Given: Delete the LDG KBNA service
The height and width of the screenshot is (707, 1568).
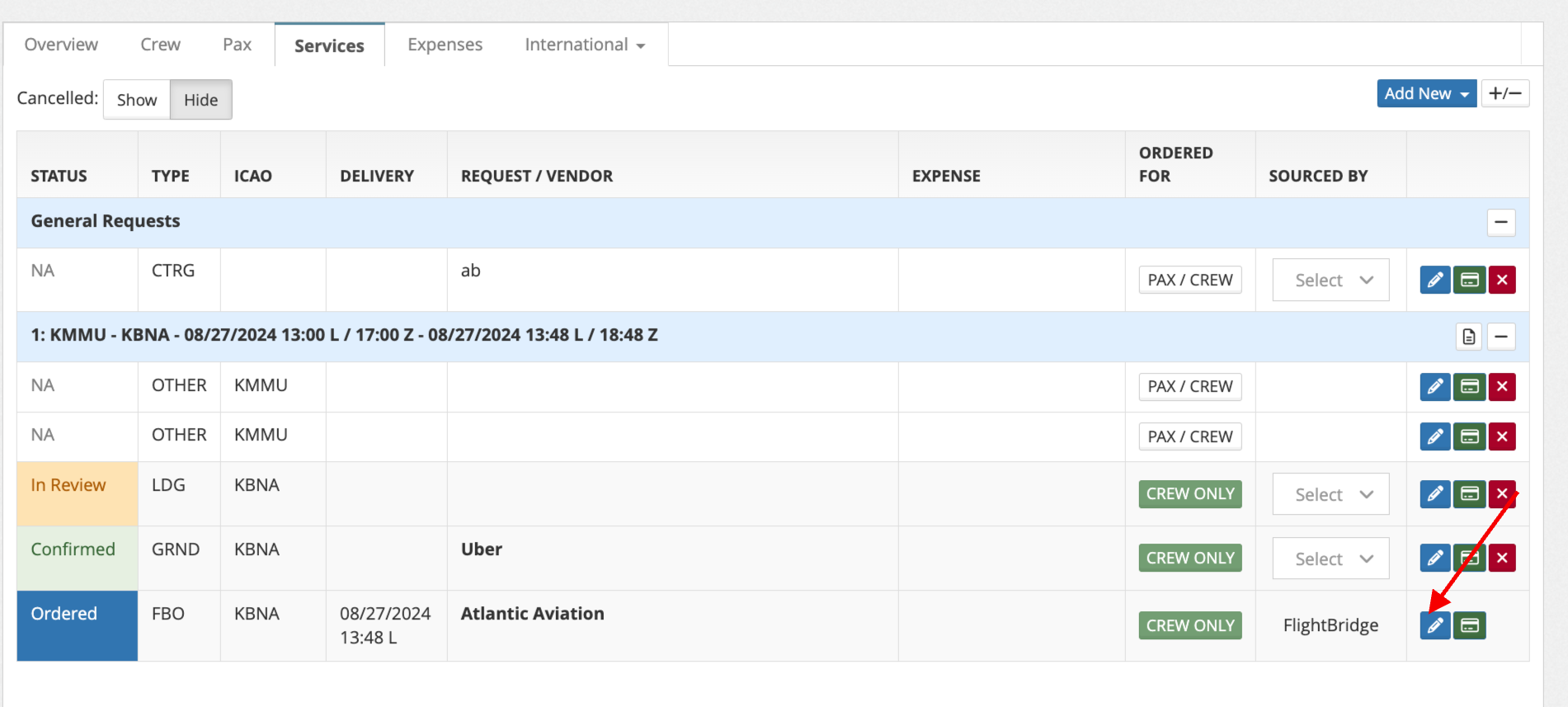Looking at the screenshot, I should pyautogui.click(x=1502, y=493).
